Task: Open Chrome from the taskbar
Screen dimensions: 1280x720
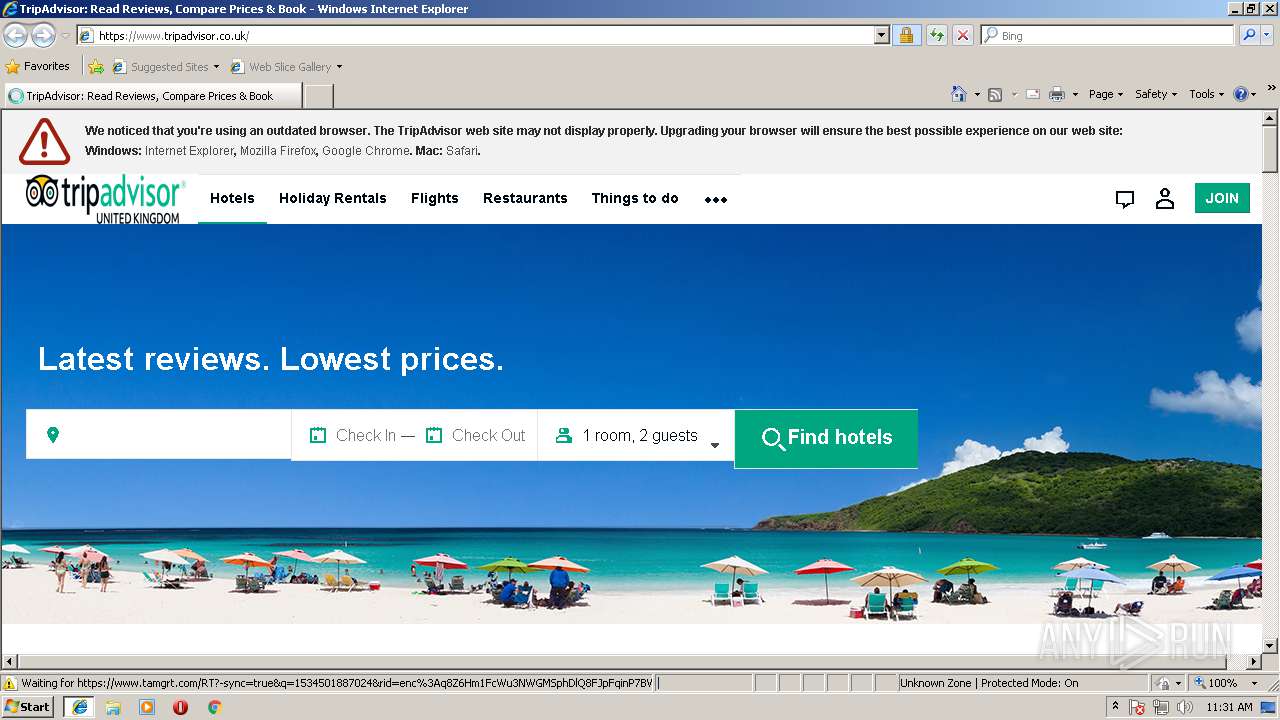Action: (214, 707)
